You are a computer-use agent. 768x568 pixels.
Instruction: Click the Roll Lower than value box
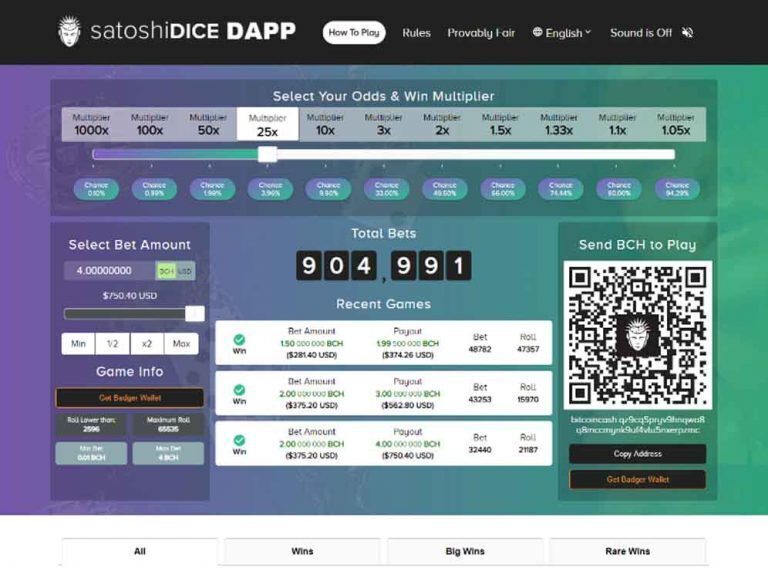91,425
